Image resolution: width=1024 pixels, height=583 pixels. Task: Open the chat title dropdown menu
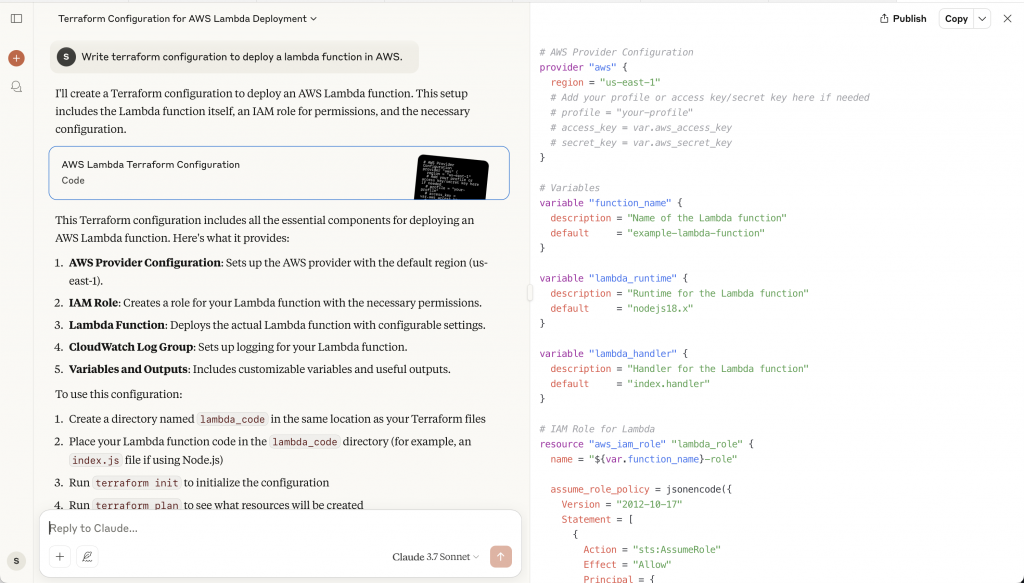coord(187,19)
